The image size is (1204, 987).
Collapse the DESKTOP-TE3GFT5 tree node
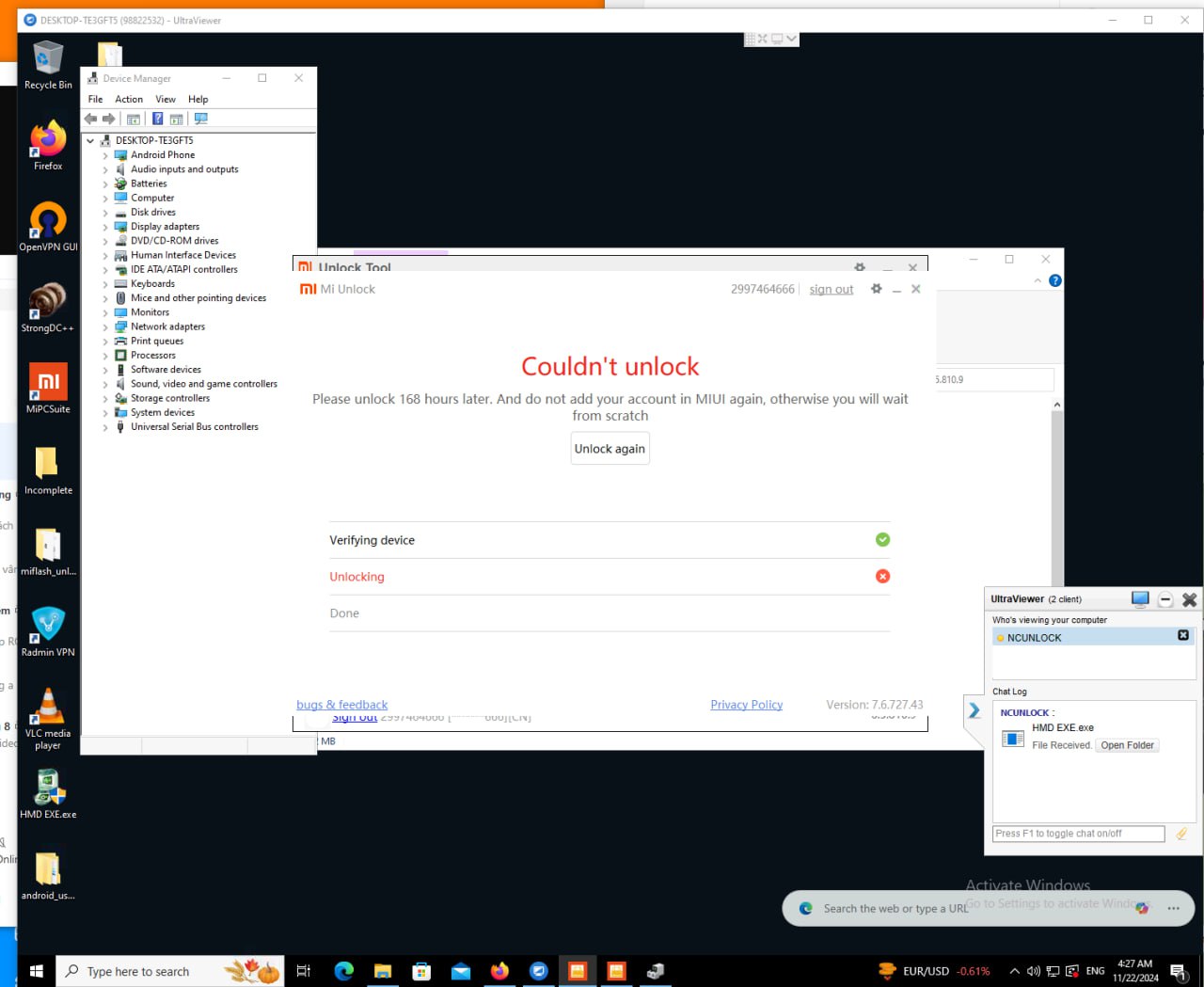pyautogui.click(x=90, y=140)
